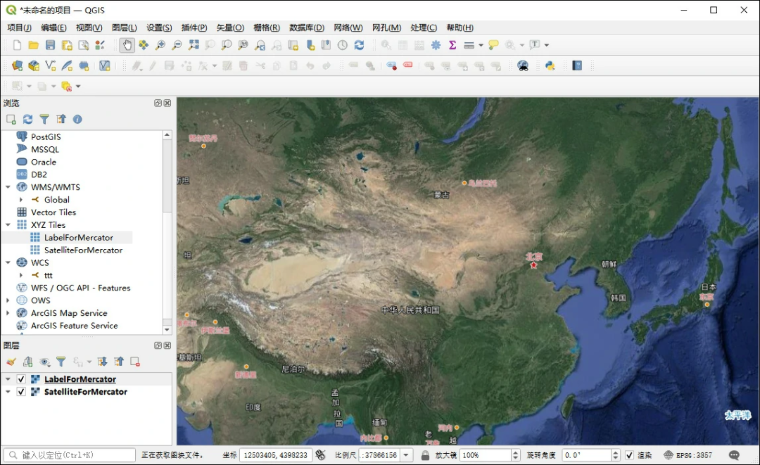Filter the Browser panel with funnel icon
Screen dimensions: 760x465
(x=44, y=119)
